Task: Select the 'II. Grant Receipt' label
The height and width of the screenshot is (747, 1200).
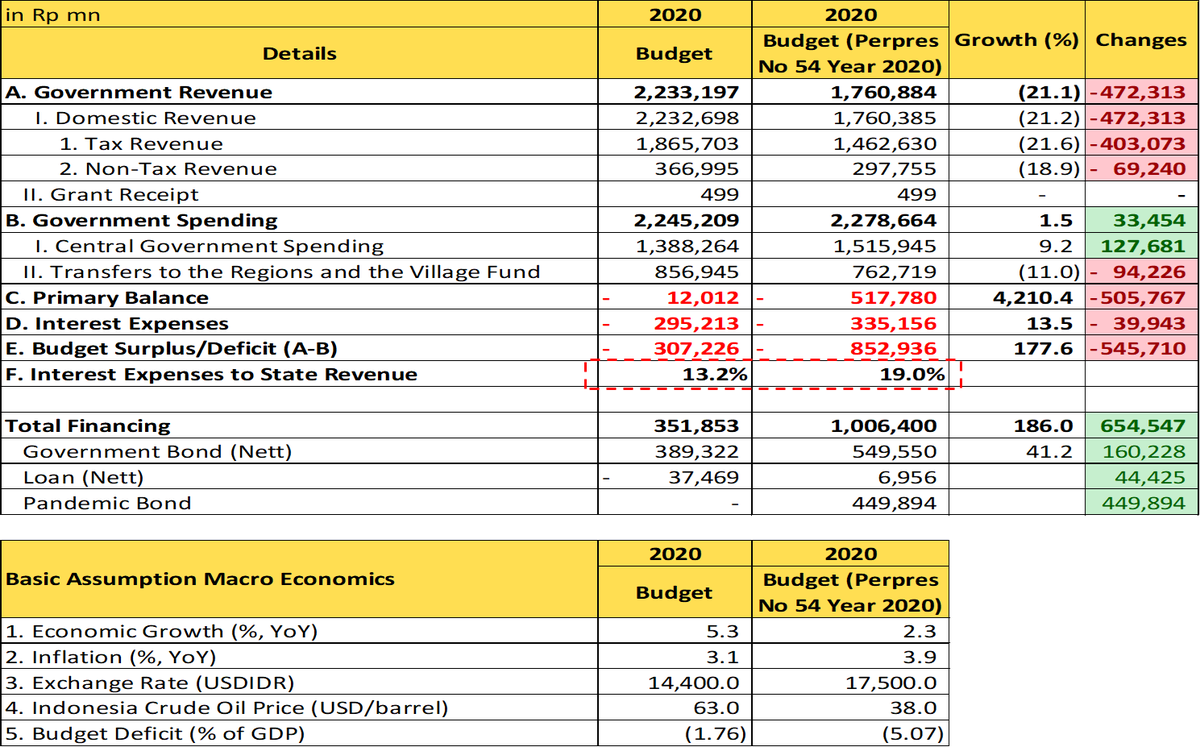Action: point(111,195)
